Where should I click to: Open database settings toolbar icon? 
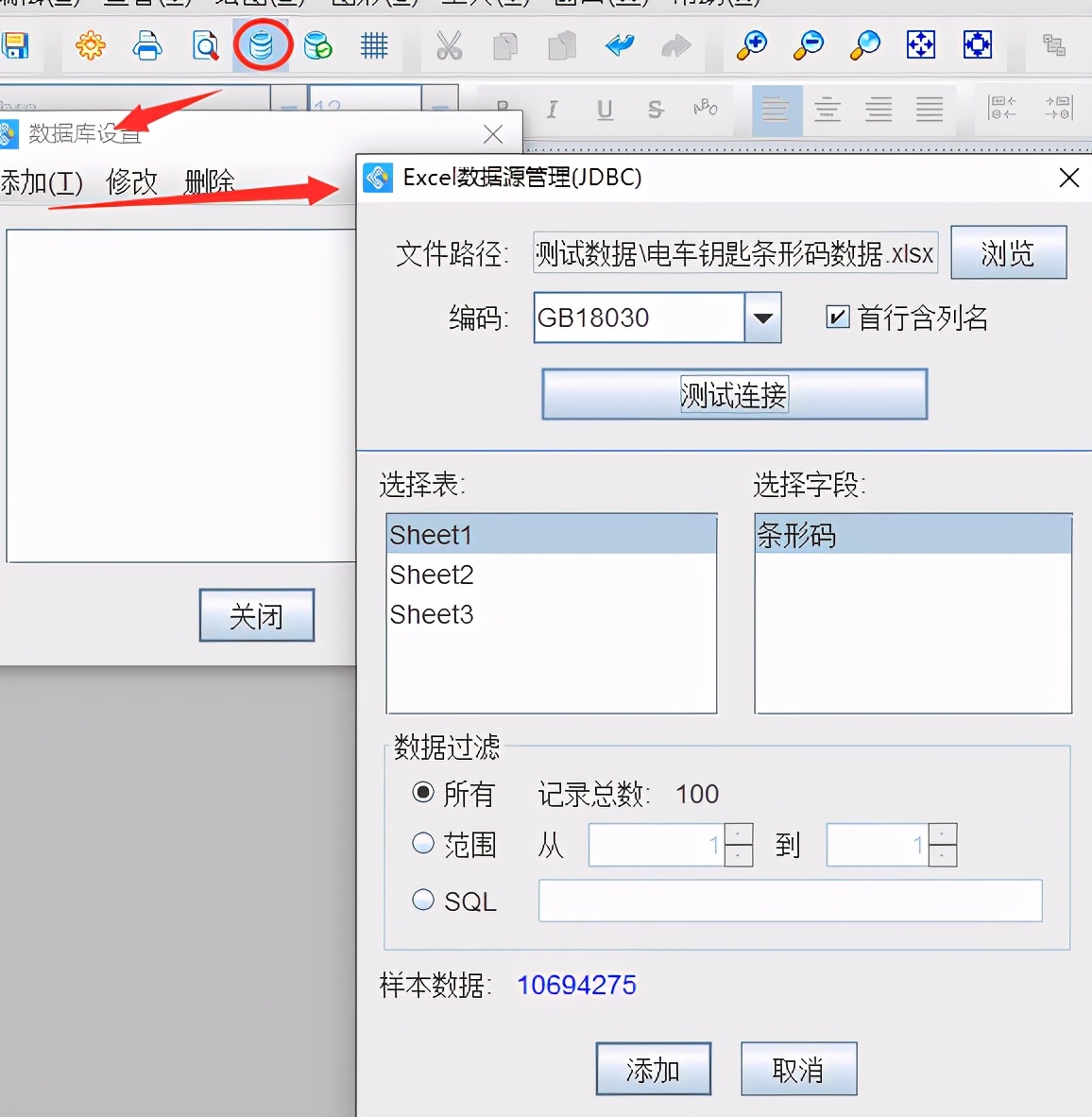click(x=262, y=45)
